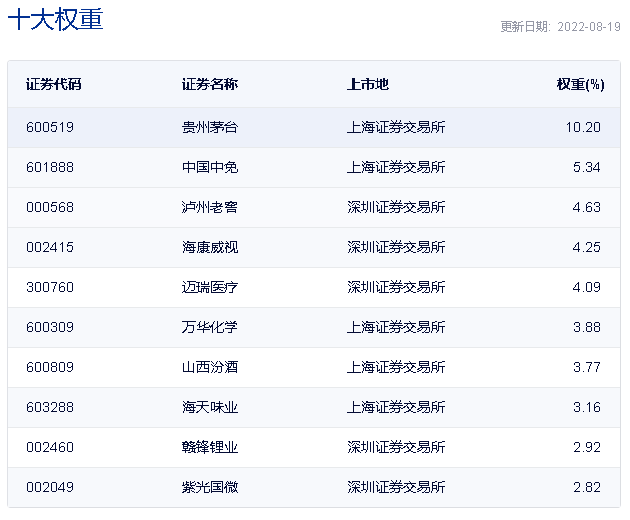Select stock name 赣锋锂业

tap(210, 447)
